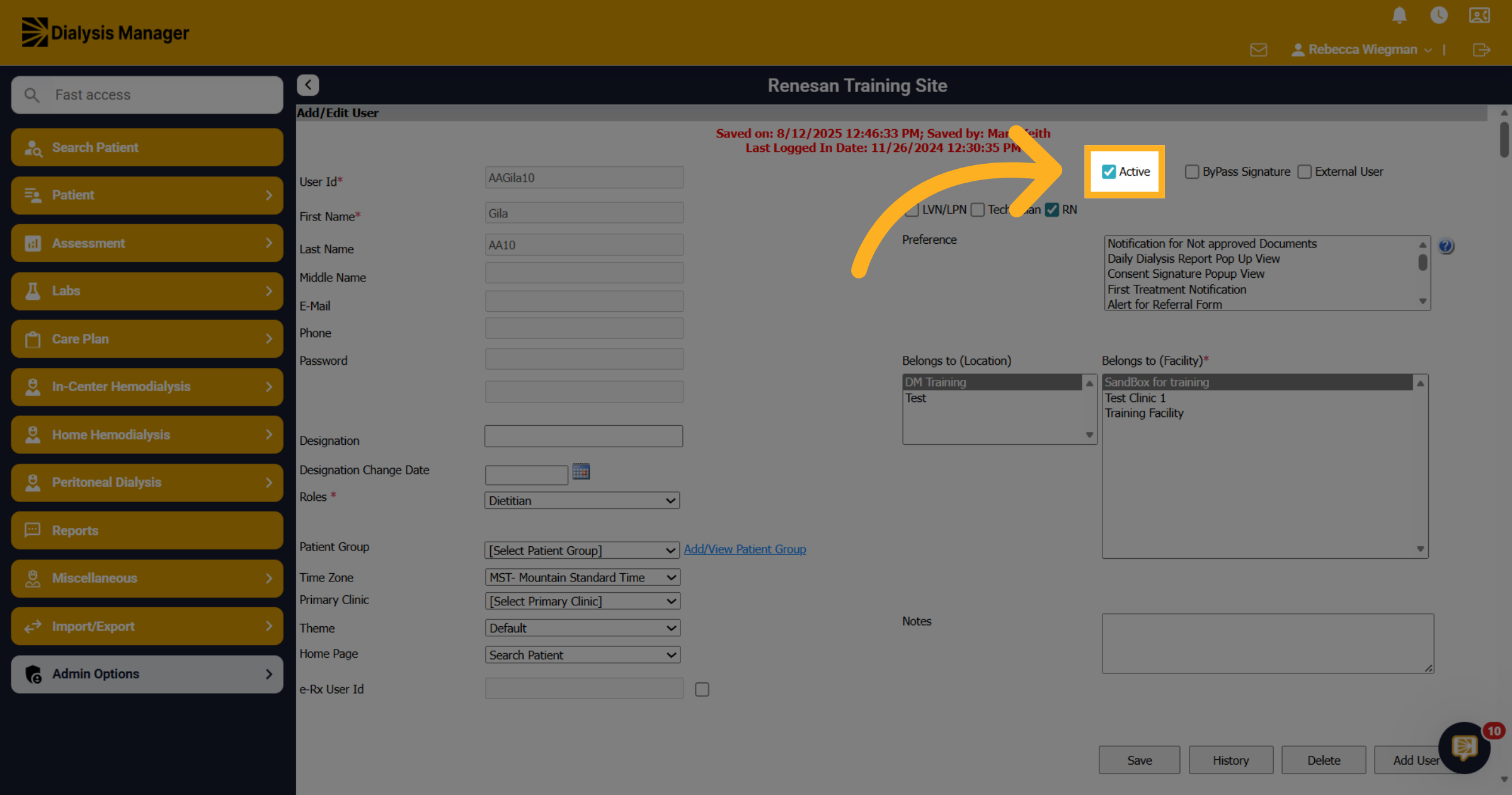Click the Designation input field
The image size is (1512, 795).
click(x=583, y=437)
